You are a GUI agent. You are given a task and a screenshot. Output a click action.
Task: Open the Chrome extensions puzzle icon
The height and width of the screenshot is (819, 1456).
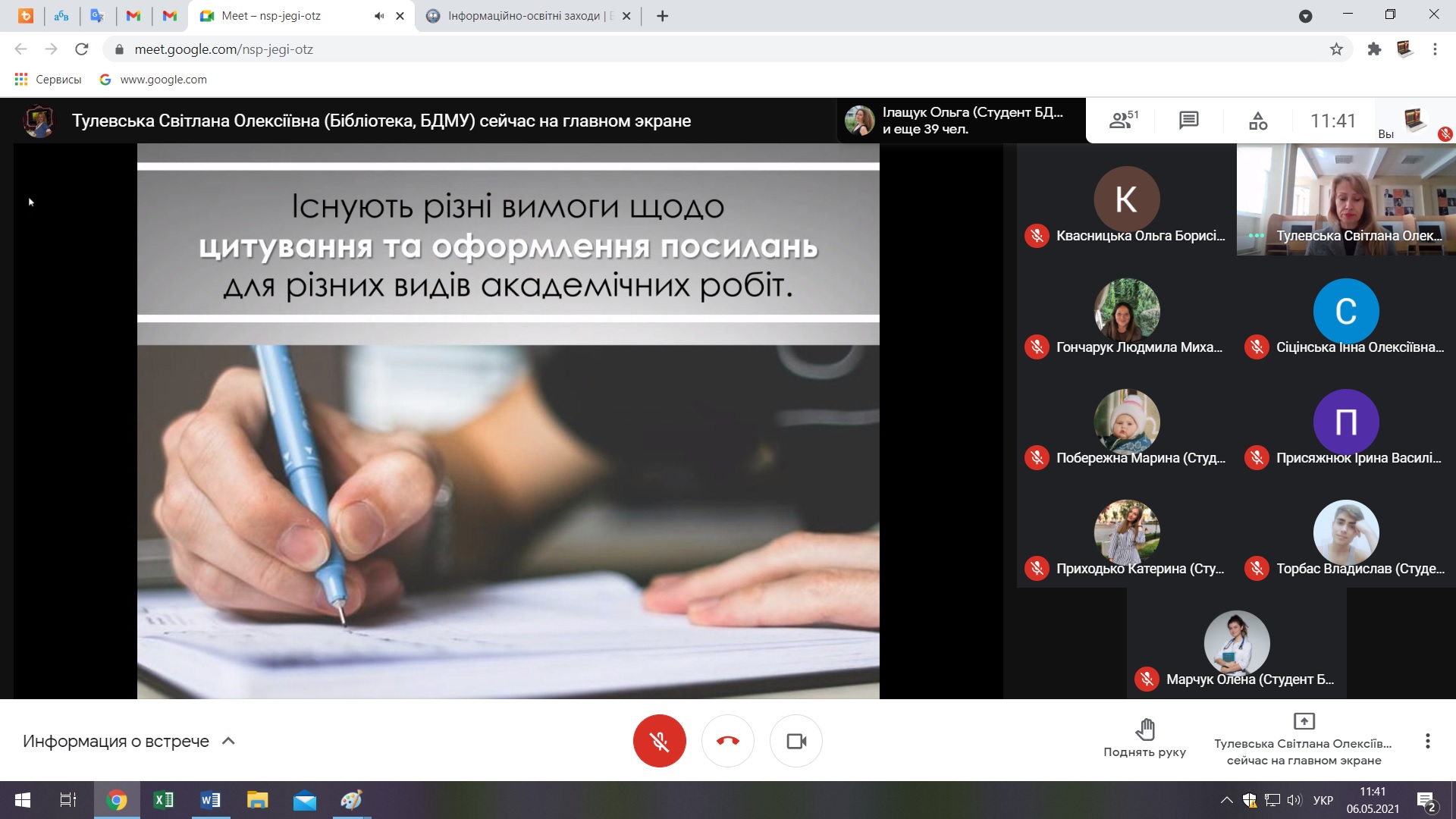tap(1374, 49)
